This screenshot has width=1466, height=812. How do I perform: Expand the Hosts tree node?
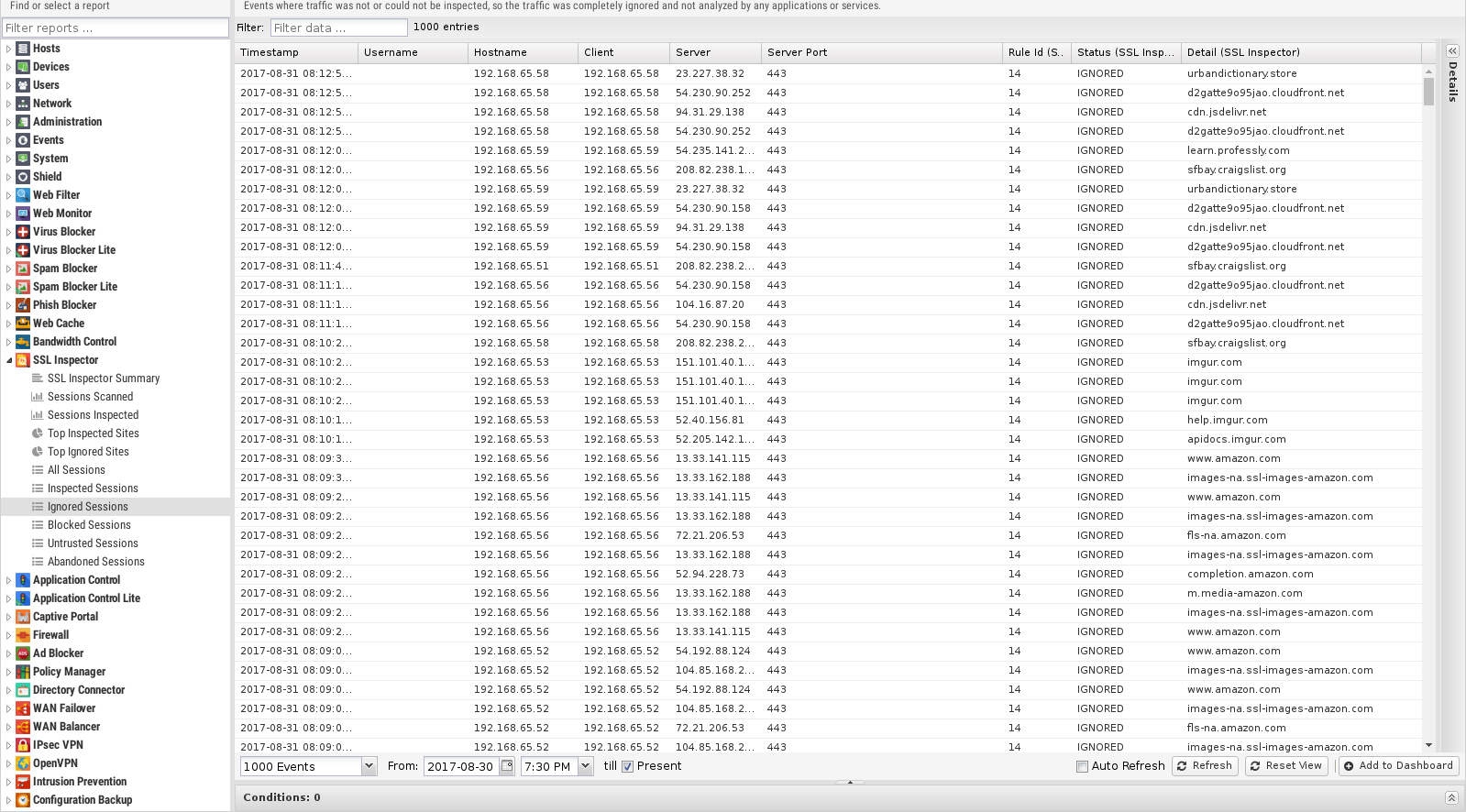click(9, 49)
